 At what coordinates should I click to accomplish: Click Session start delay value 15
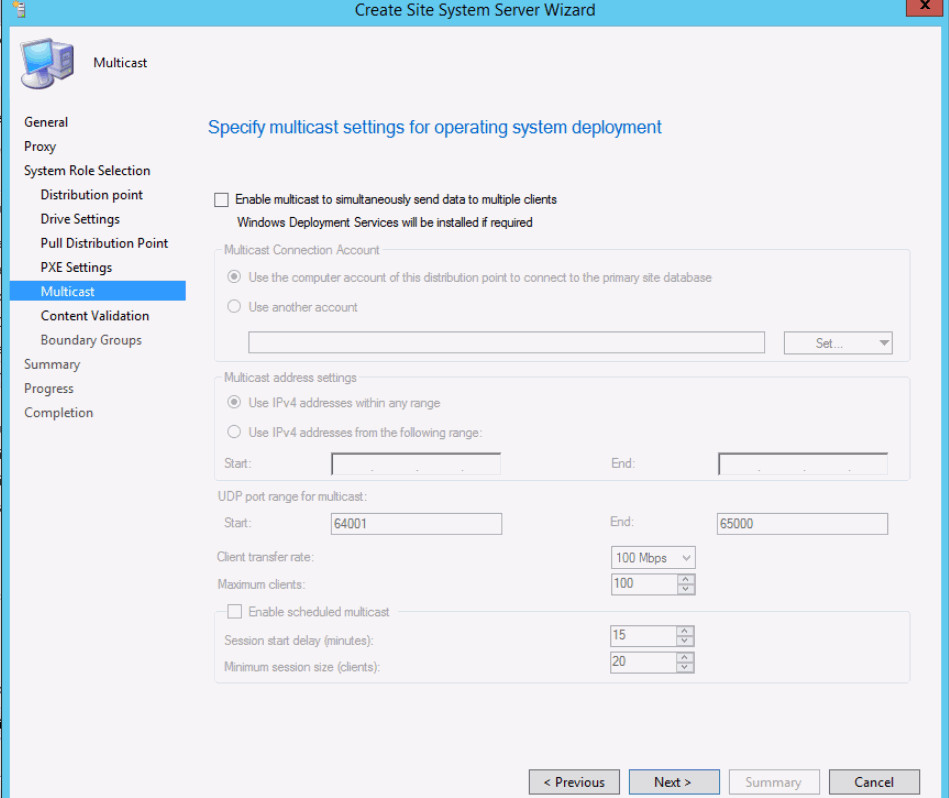pos(643,635)
